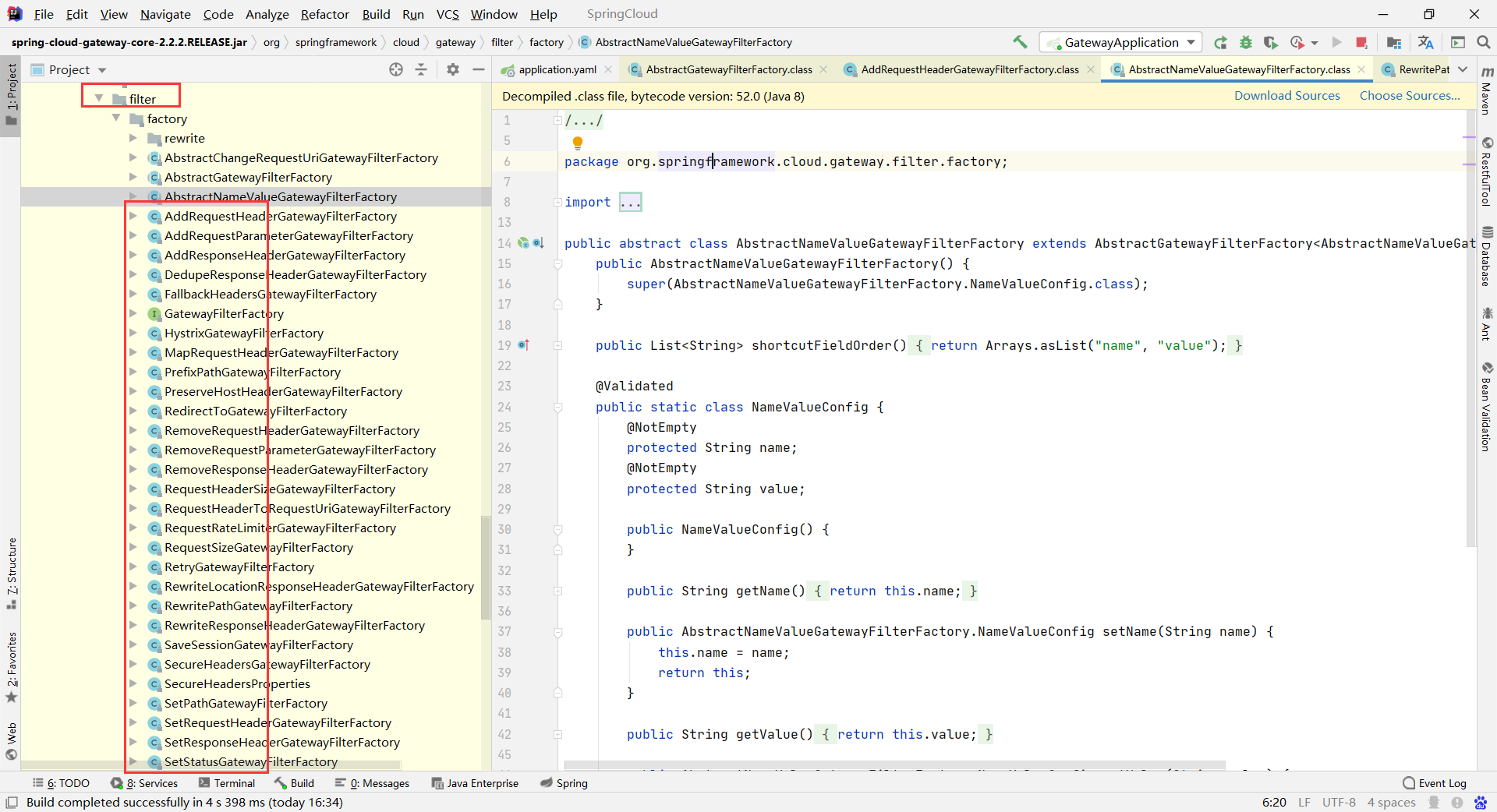Open the TODO tool window
Image resolution: width=1497 pixels, height=812 pixels.
point(61,783)
